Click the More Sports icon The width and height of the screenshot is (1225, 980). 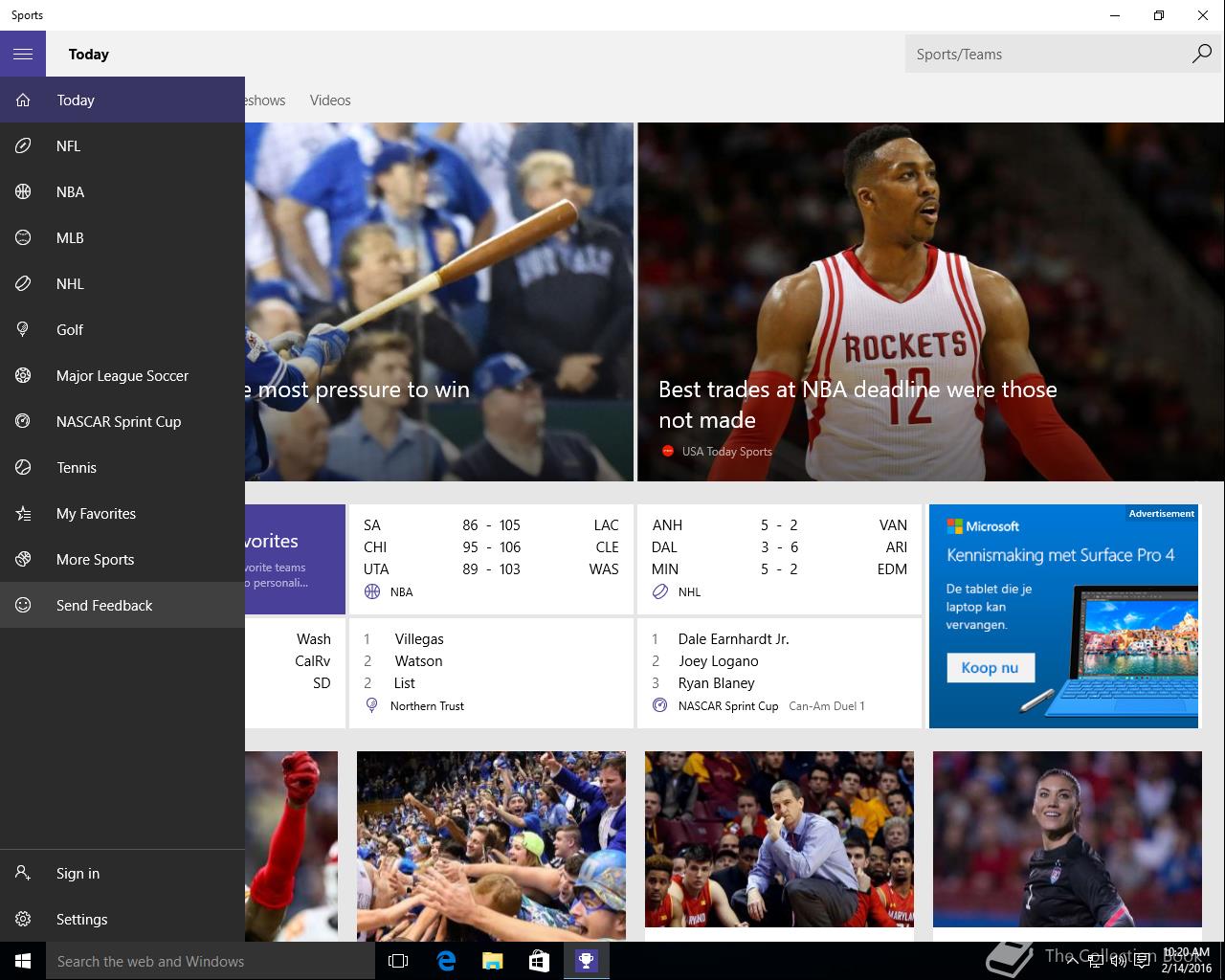pyautogui.click(x=23, y=559)
